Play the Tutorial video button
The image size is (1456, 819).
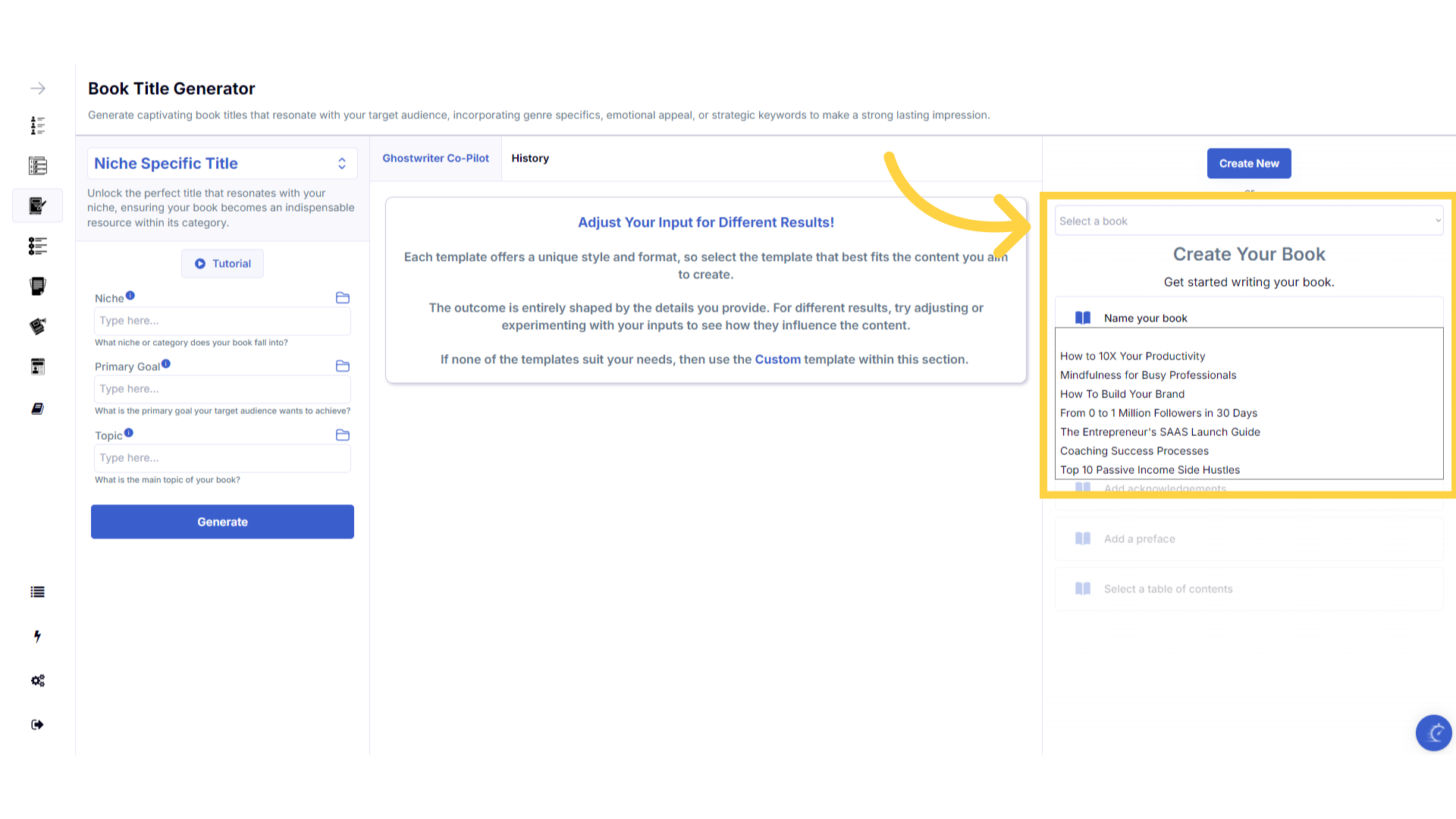[222, 264]
